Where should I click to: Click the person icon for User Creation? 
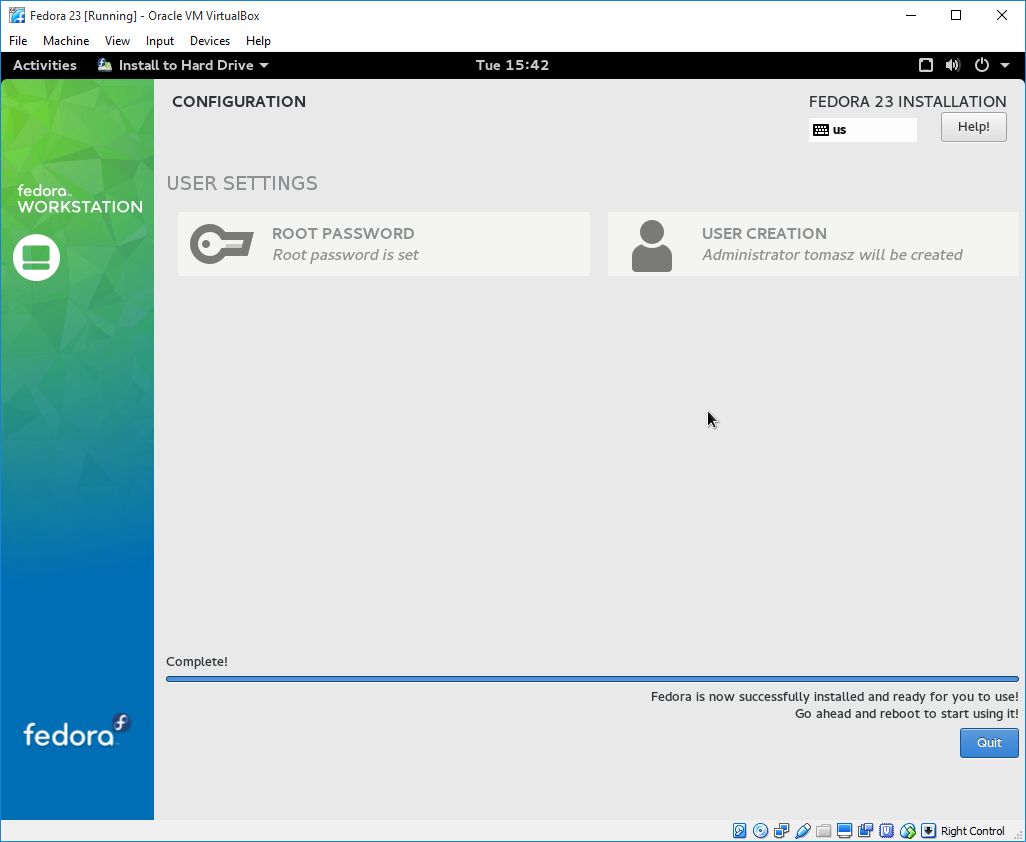click(x=652, y=245)
